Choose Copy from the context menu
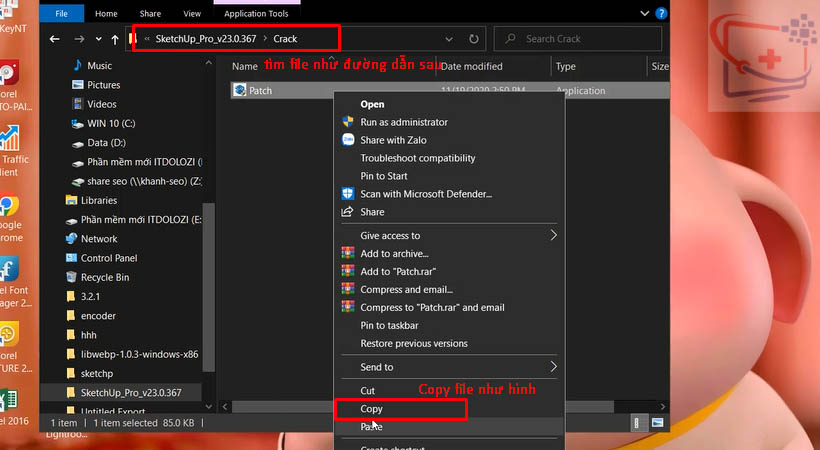This screenshot has width=820, height=450. [x=371, y=409]
